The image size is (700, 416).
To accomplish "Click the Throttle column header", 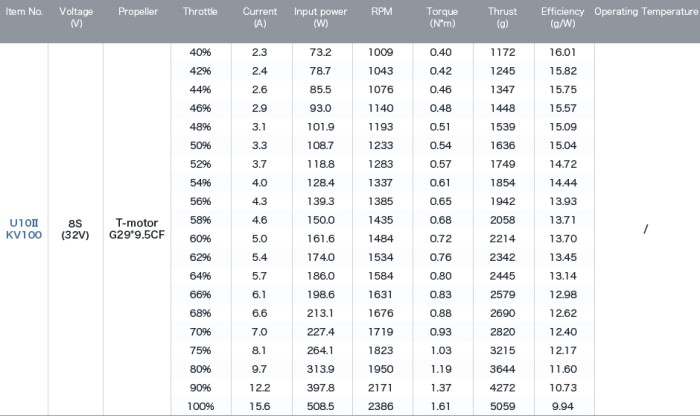I will click(200, 12).
